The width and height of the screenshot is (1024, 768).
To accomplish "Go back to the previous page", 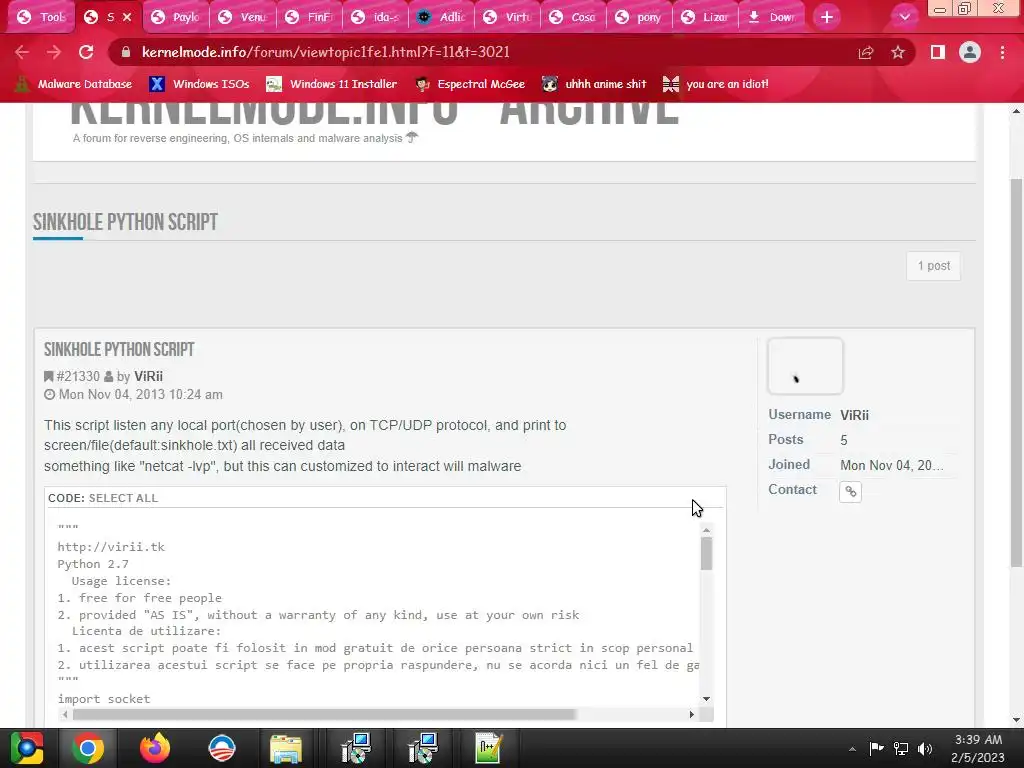I will tap(22, 52).
